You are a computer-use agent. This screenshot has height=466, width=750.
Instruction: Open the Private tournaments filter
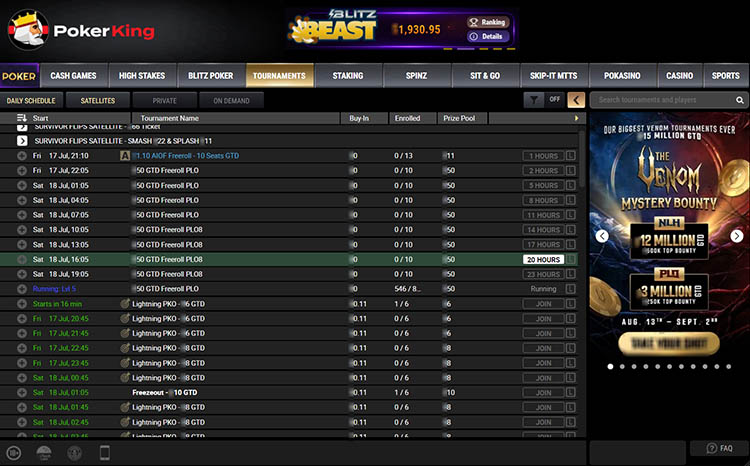click(165, 100)
